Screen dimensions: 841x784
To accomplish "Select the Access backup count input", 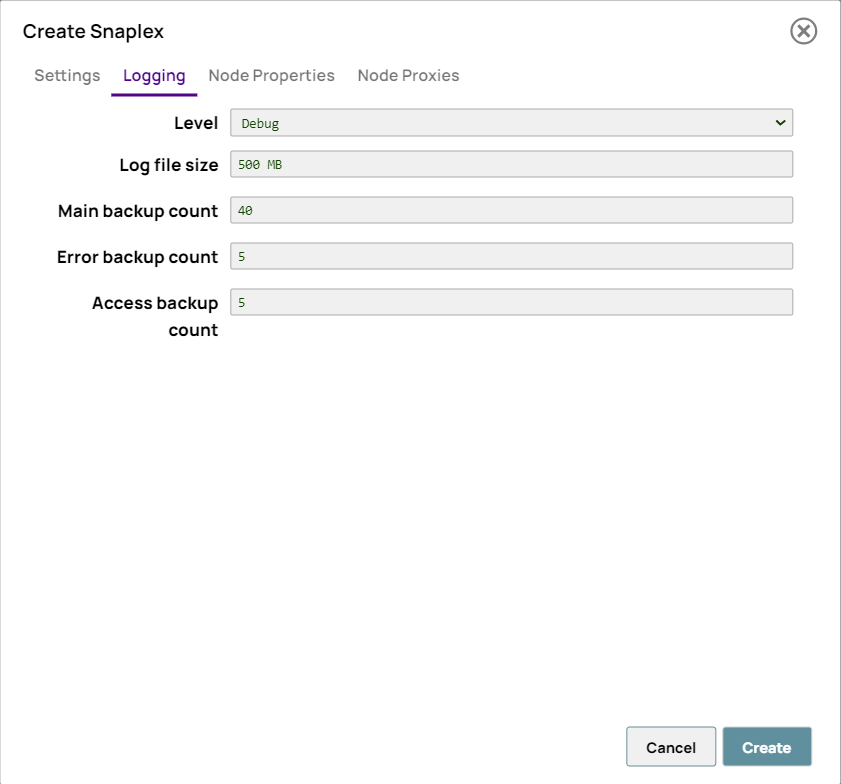I will point(512,301).
